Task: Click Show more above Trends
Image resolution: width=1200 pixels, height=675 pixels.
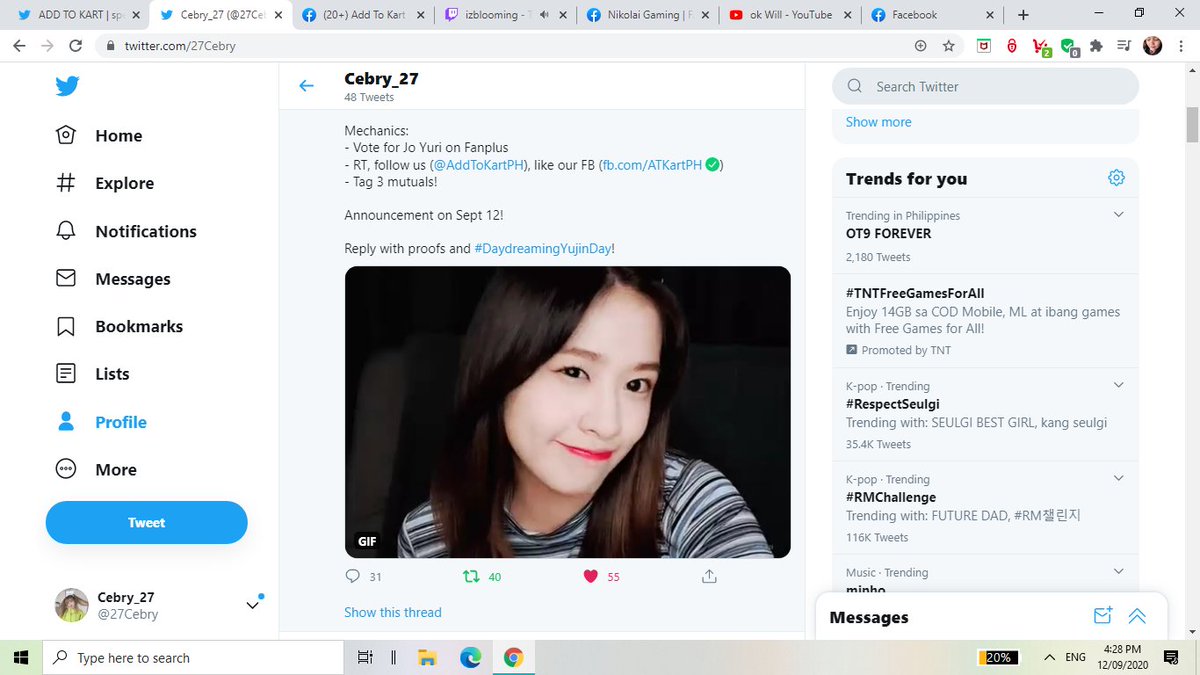Action: 878,122
